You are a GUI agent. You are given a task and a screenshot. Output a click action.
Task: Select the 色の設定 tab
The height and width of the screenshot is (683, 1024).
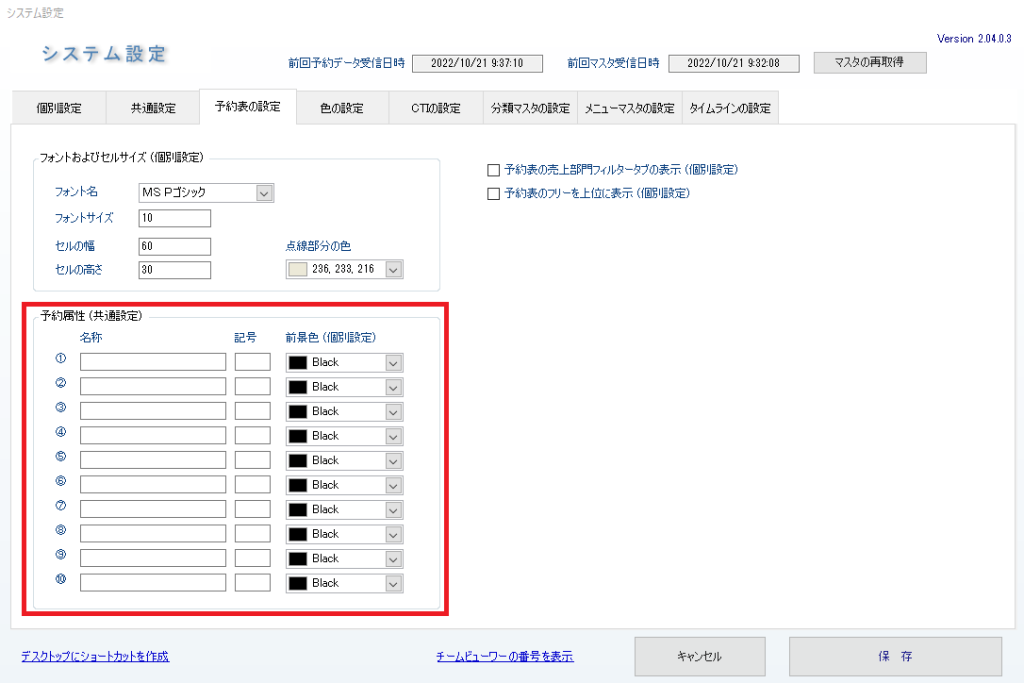pyautogui.click(x=341, y=108)
